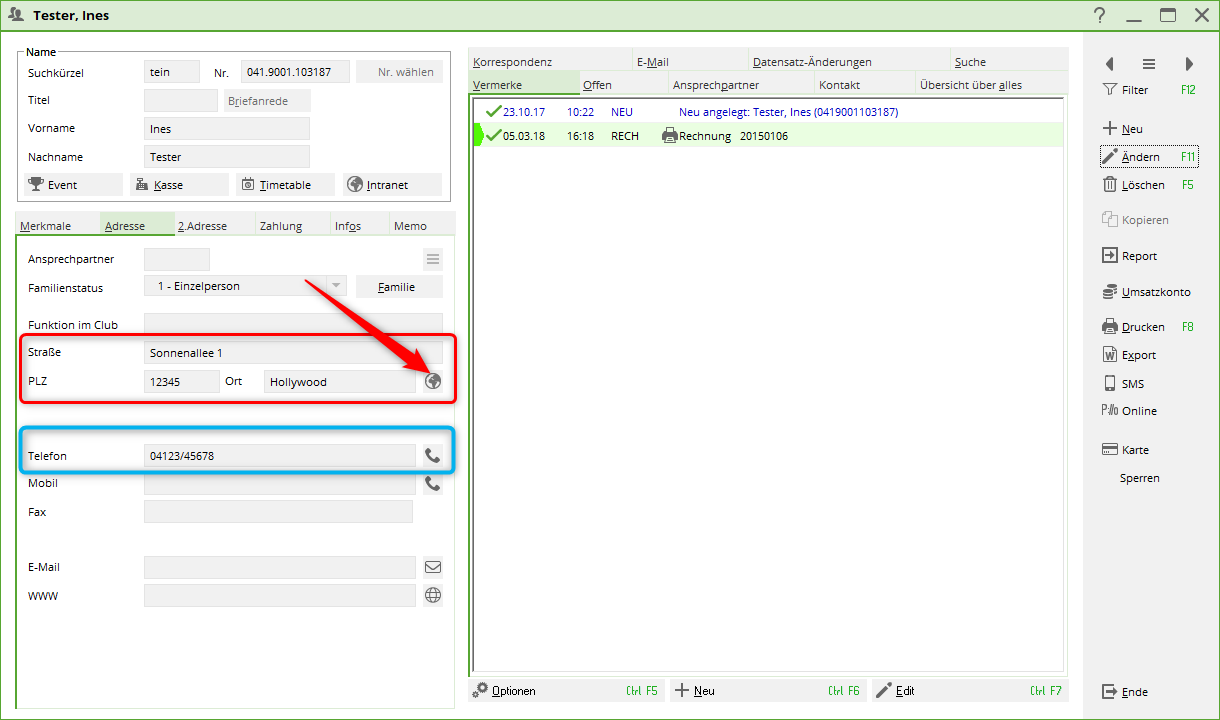The width and height of the screenshot is (1220, 720).
Task: Click Nr. wählen button
Action: [x=399, y=72]
